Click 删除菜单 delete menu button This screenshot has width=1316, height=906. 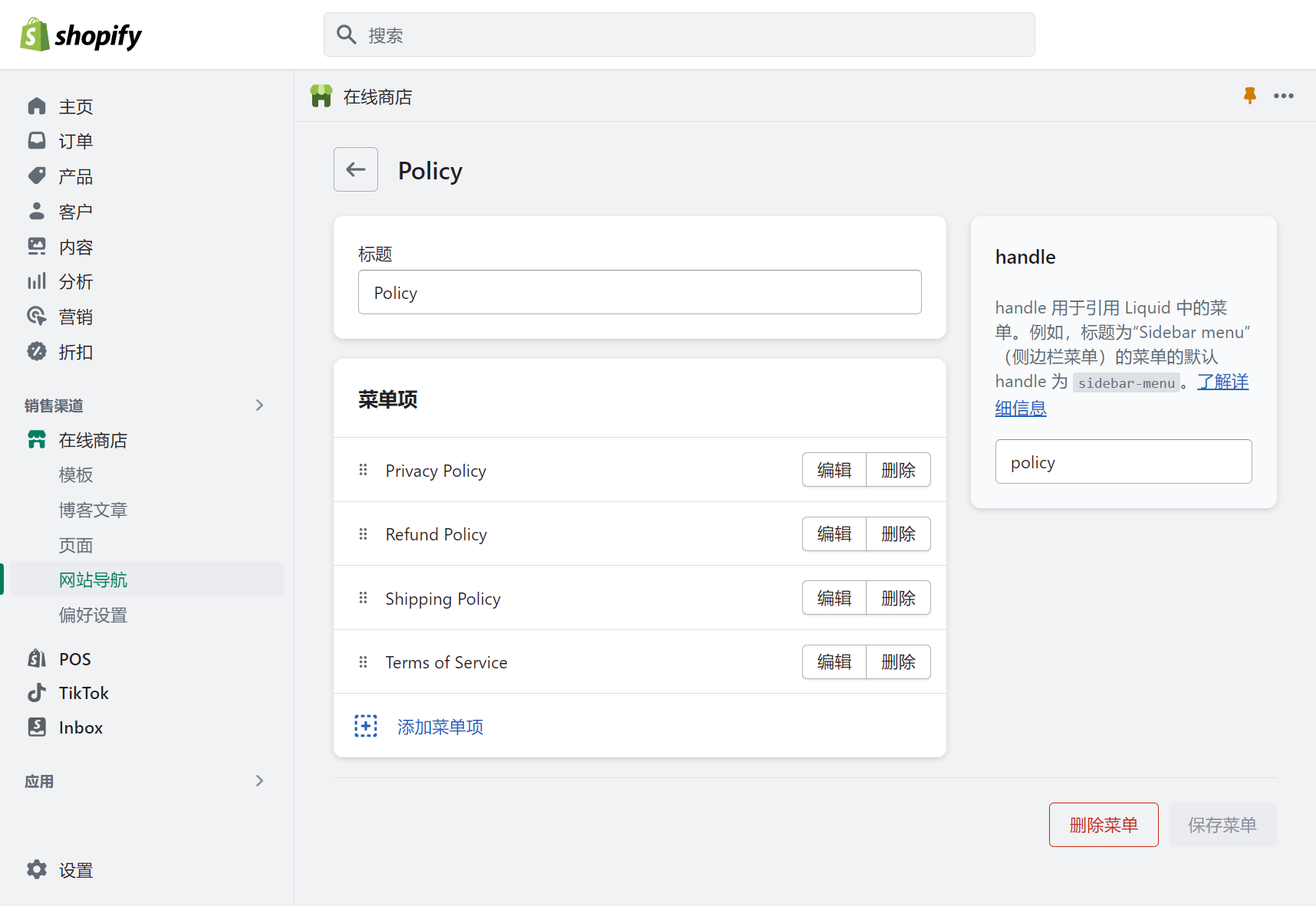click(1104, 825)
